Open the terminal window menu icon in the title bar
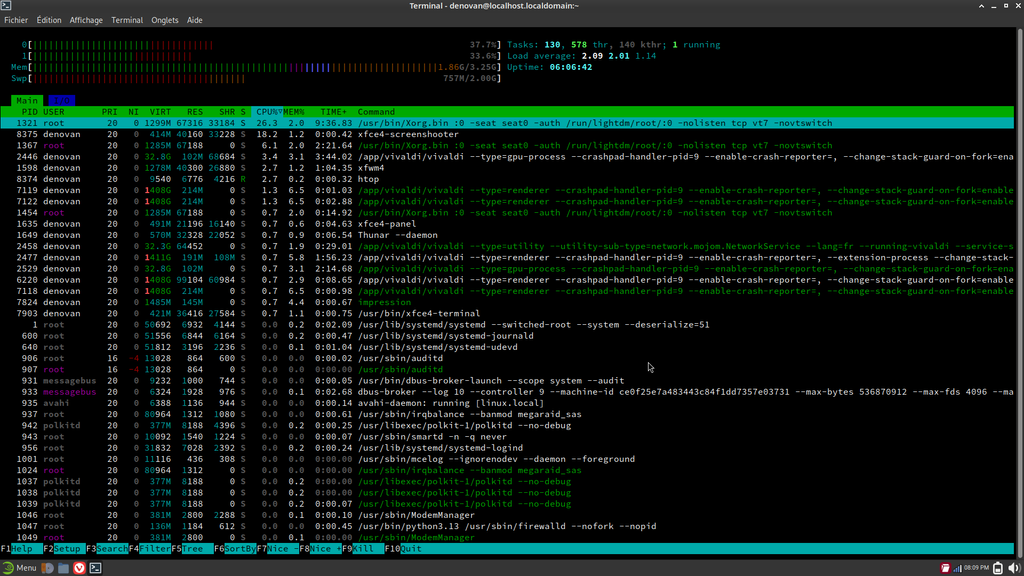This screenshot has height=576, width=1024. click(6, 5)
